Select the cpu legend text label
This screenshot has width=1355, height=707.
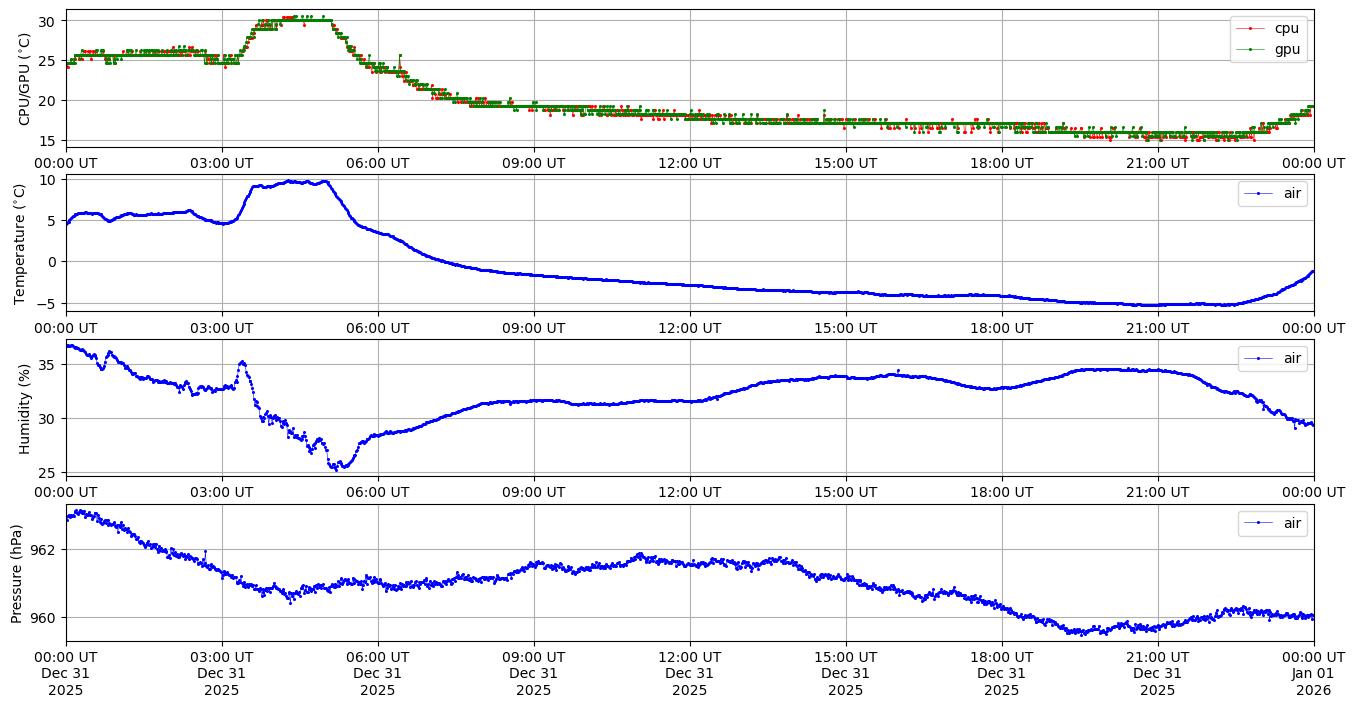pyautogui.click(x=1286, y=29)
